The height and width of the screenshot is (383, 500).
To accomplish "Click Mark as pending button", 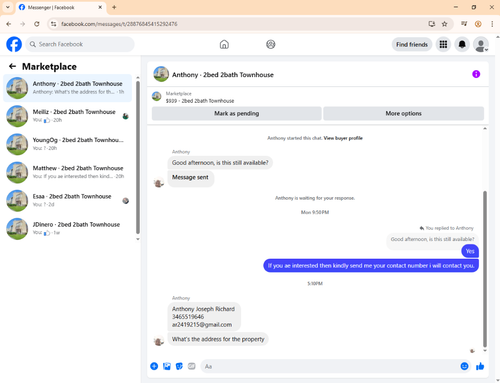I will point(236,113).
